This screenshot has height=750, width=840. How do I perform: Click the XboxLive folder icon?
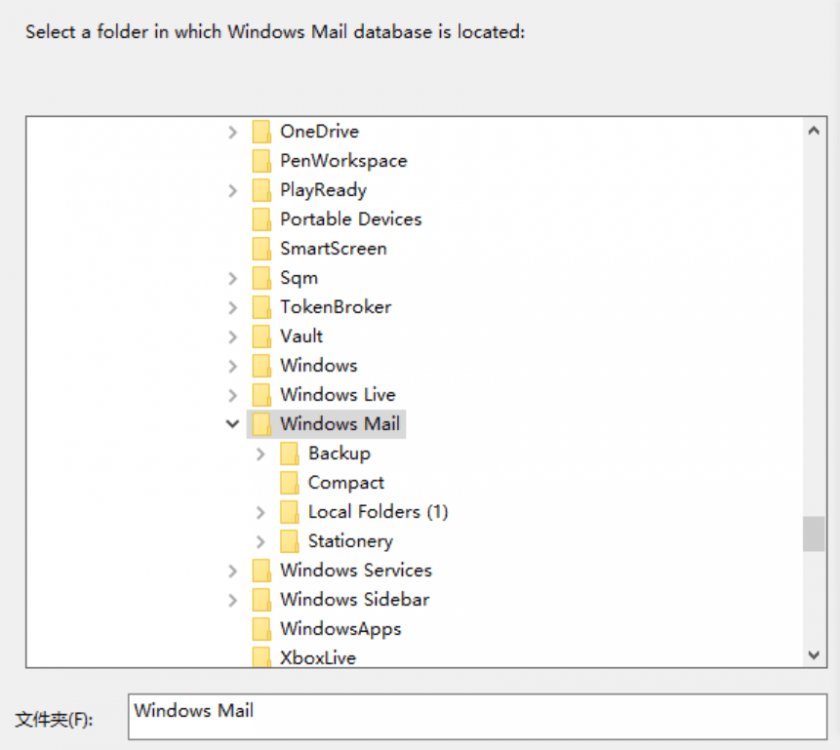pos(261,657)
